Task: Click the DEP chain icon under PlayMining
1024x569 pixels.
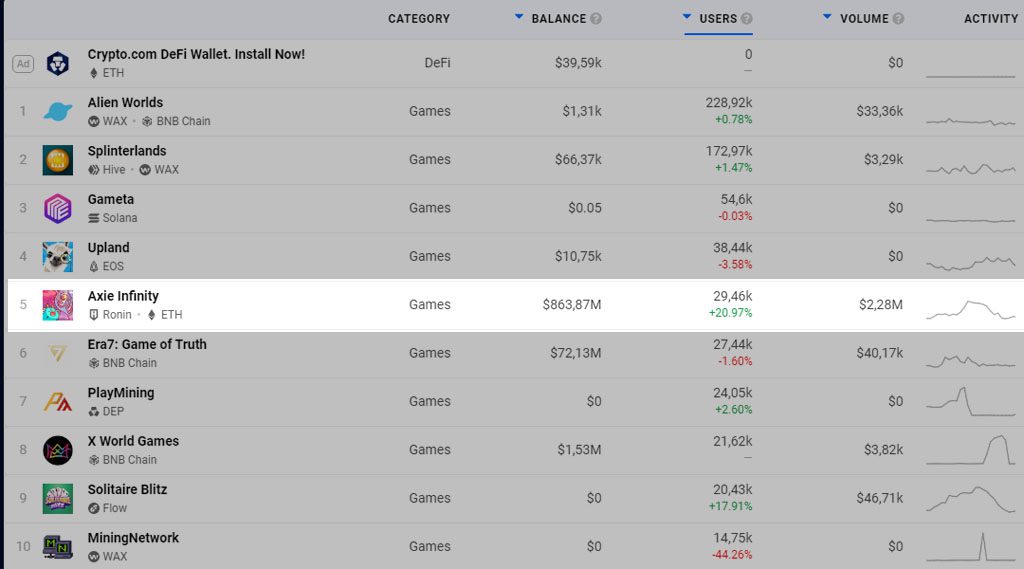Action: pyautogui.click(x=93, y=412)
